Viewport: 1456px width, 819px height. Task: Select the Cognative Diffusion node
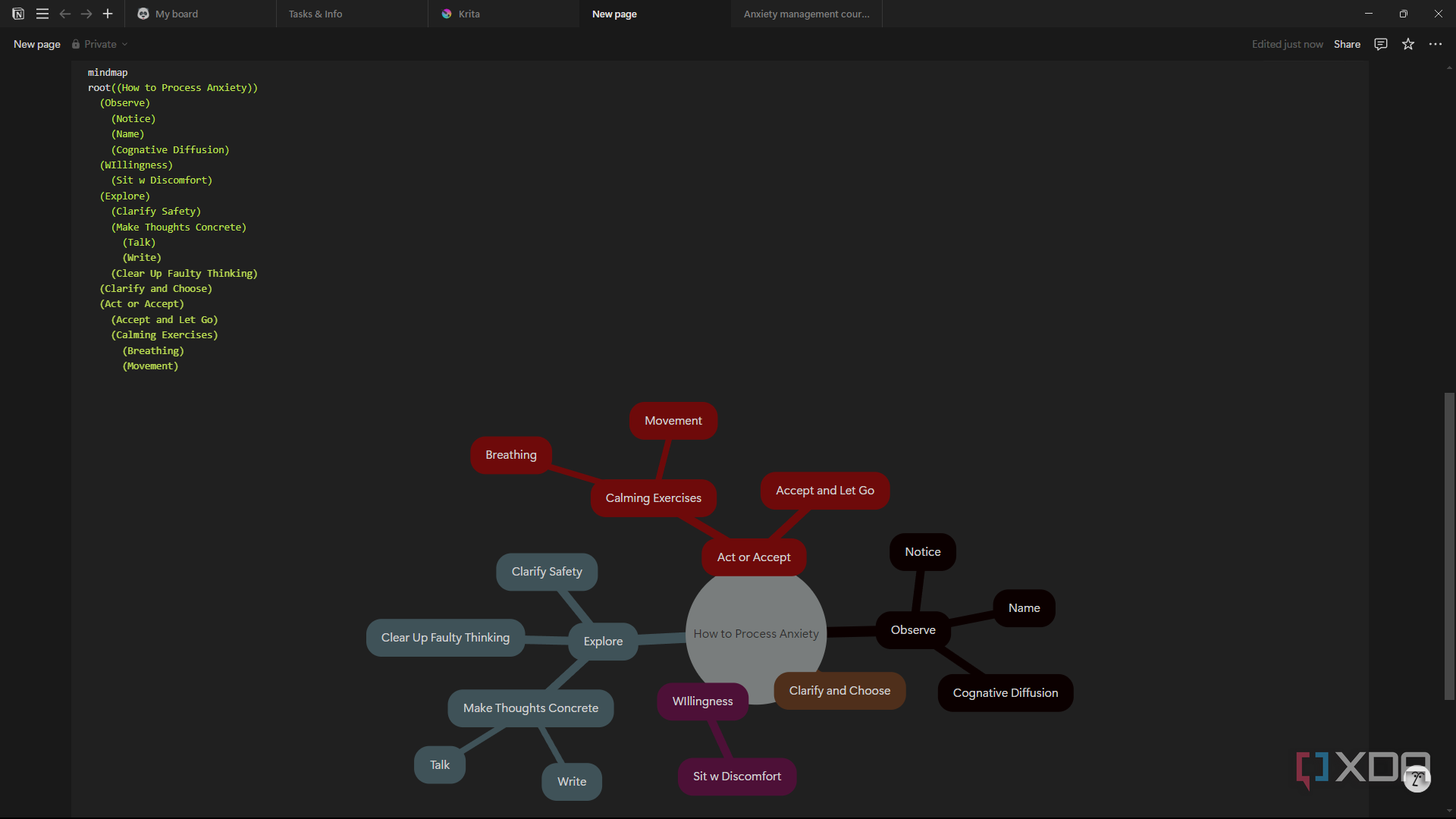click(1006, 693)
